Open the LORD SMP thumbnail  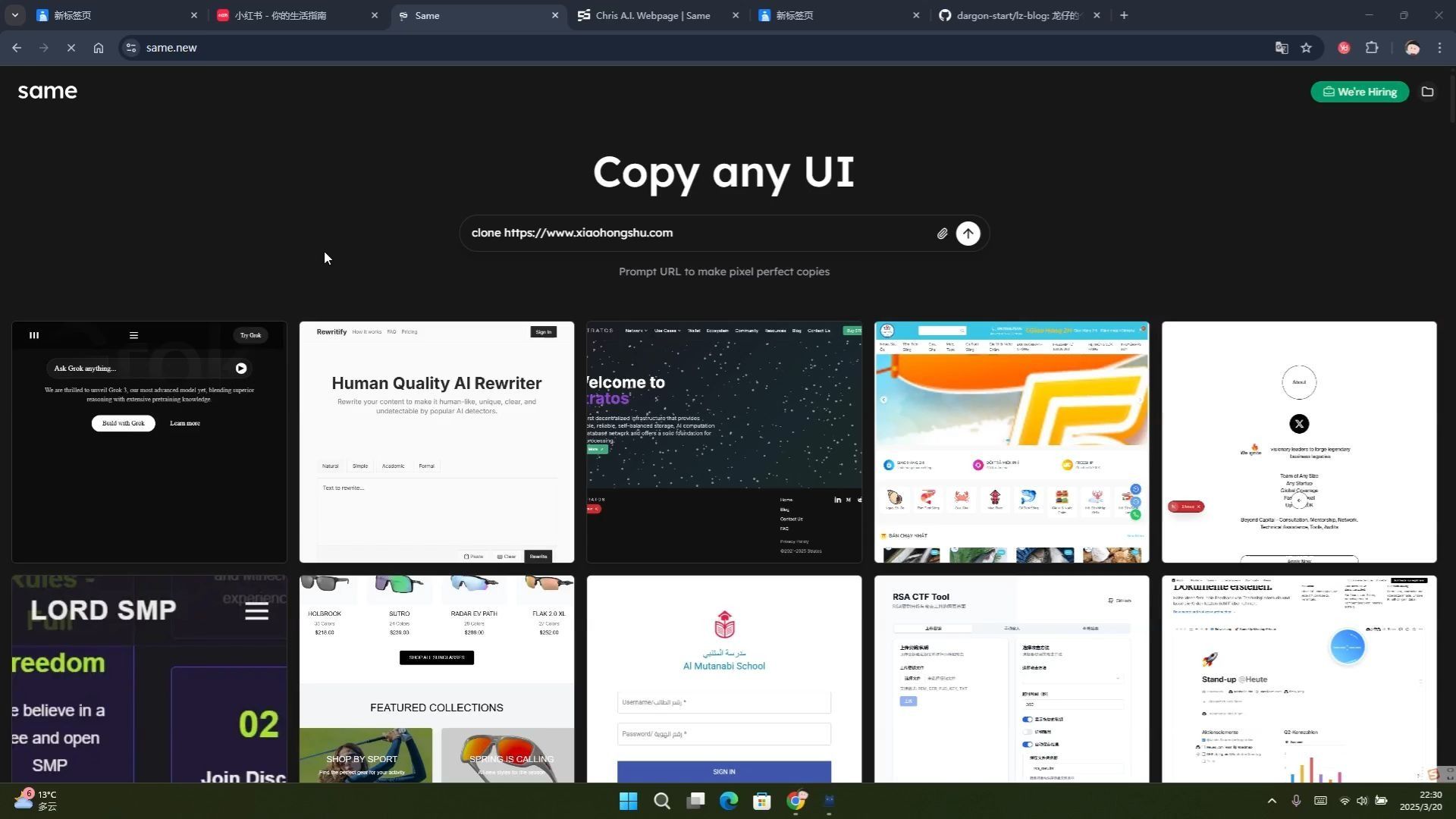point(149,679)
